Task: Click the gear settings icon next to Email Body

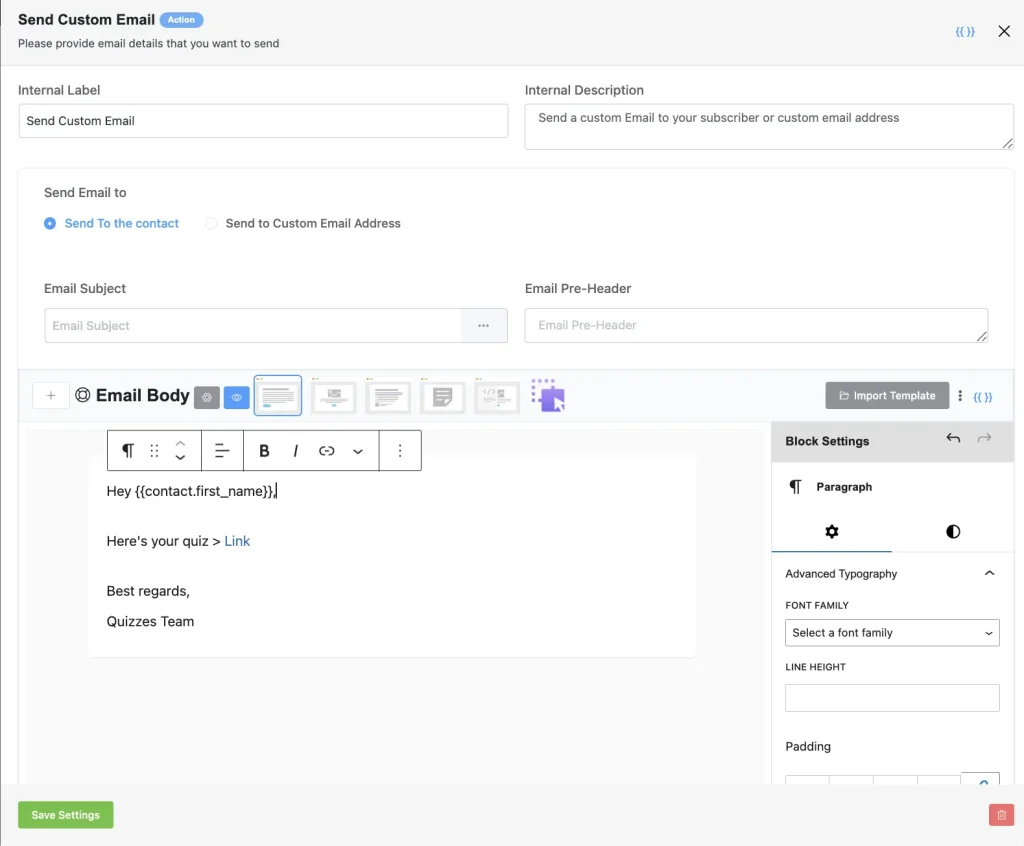Action: (207, 397)
